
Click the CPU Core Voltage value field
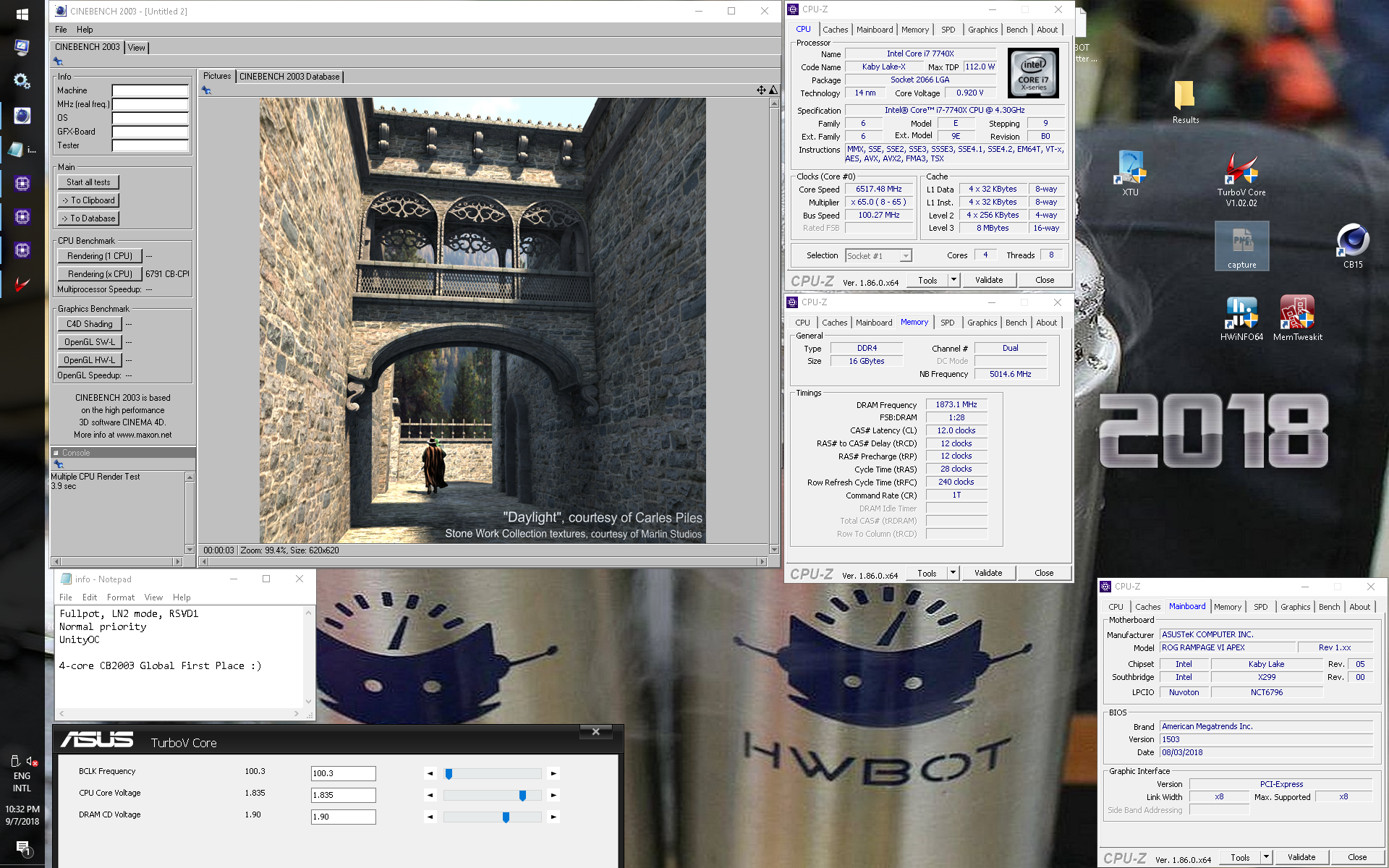pos(344,796)
